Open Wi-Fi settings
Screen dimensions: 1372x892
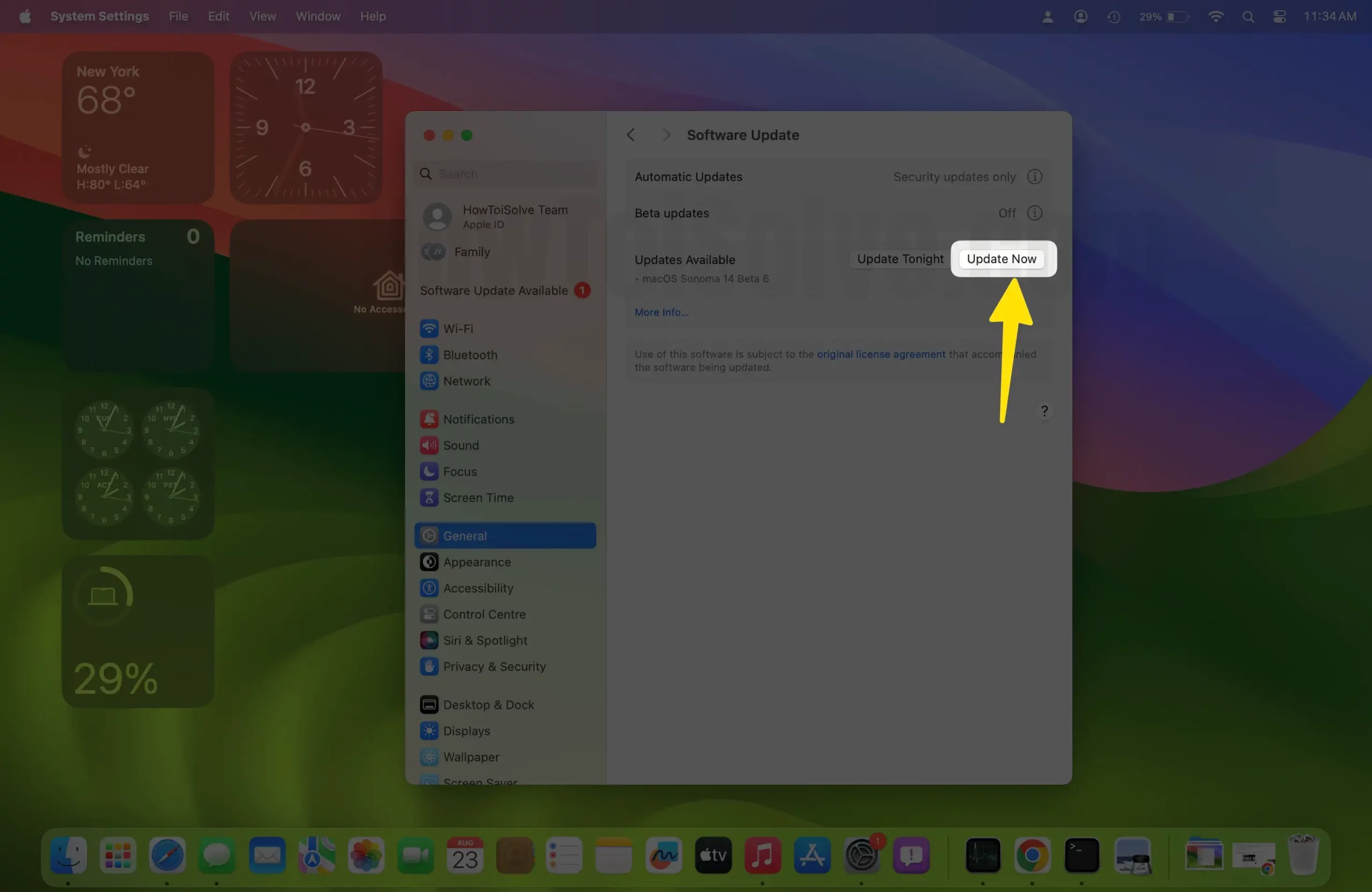[x=505, y=328]
